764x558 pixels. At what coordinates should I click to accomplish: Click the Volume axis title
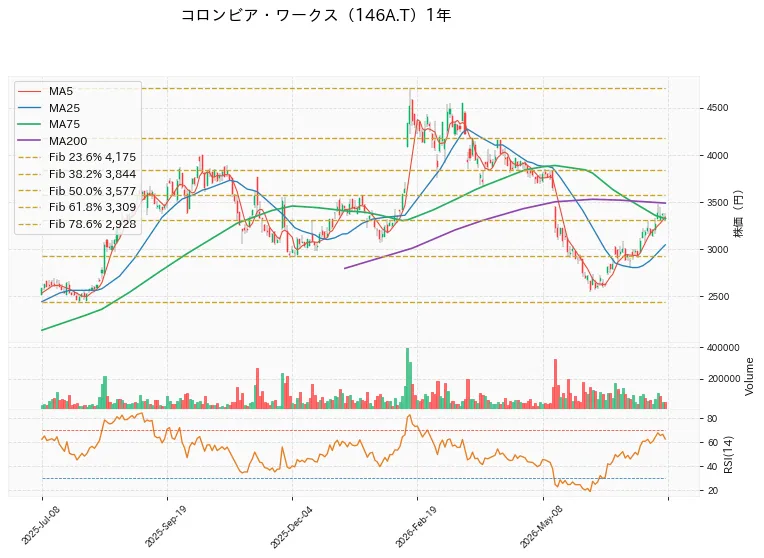tap(749, 377)
